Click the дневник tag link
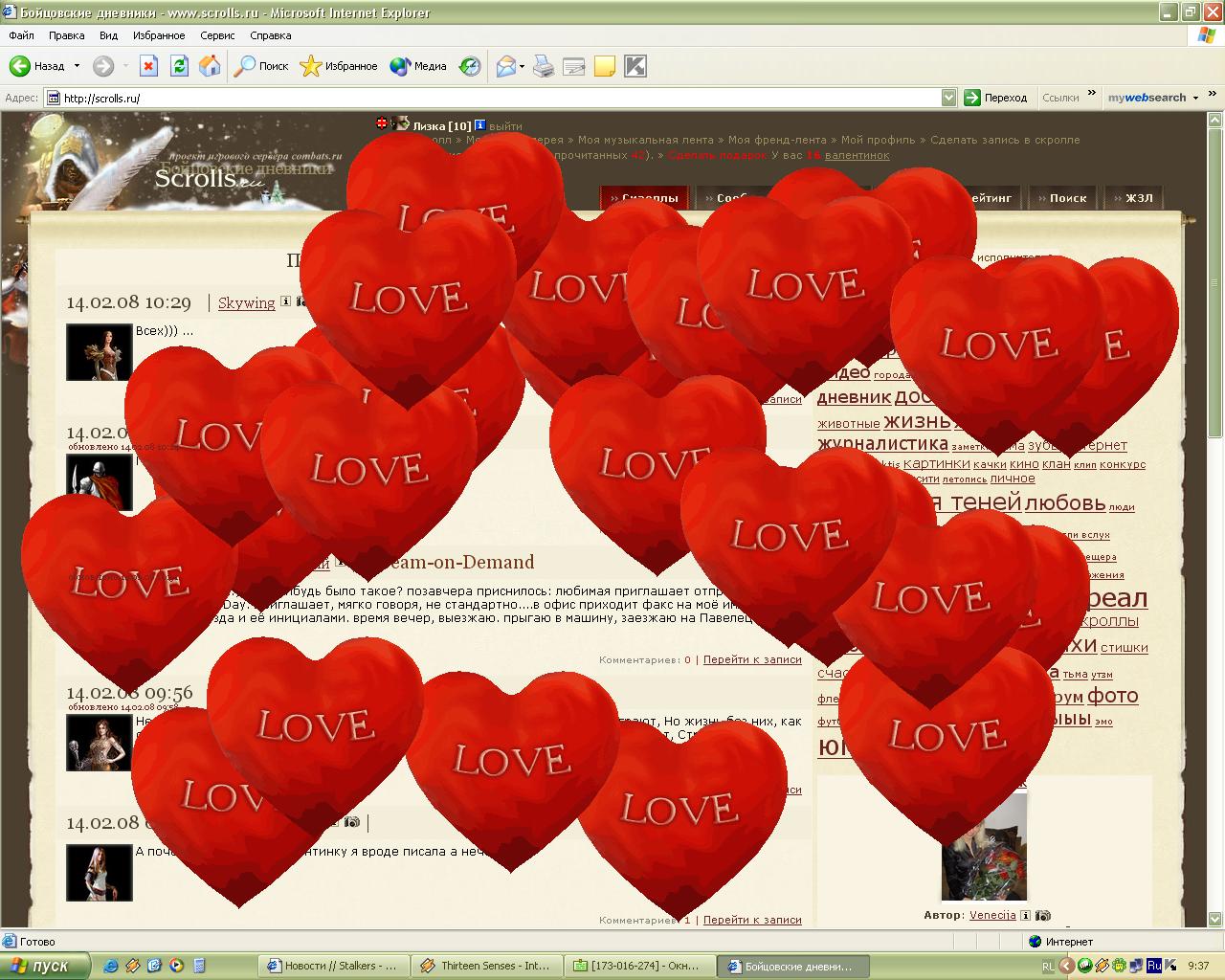Viewport: 1225px width, 980px height. click(855, 396)
